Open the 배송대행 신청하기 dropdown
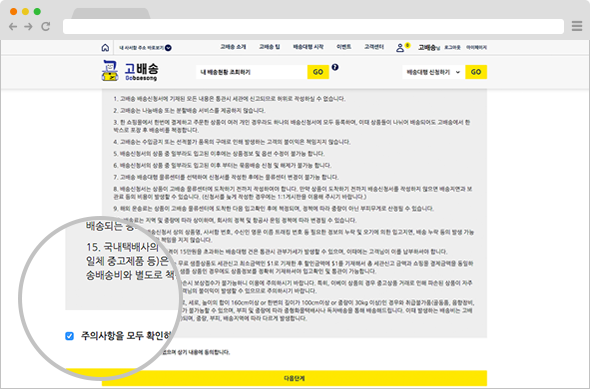The image size is (590, 389). click(433, 72)
